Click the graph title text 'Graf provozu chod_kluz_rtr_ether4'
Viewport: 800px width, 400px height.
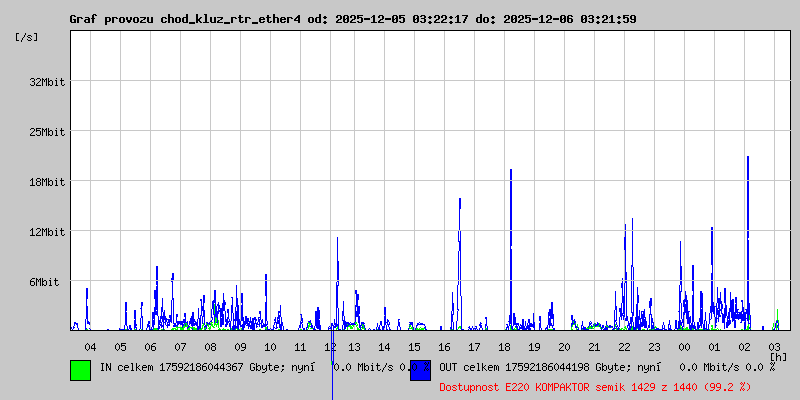point(184,19)
